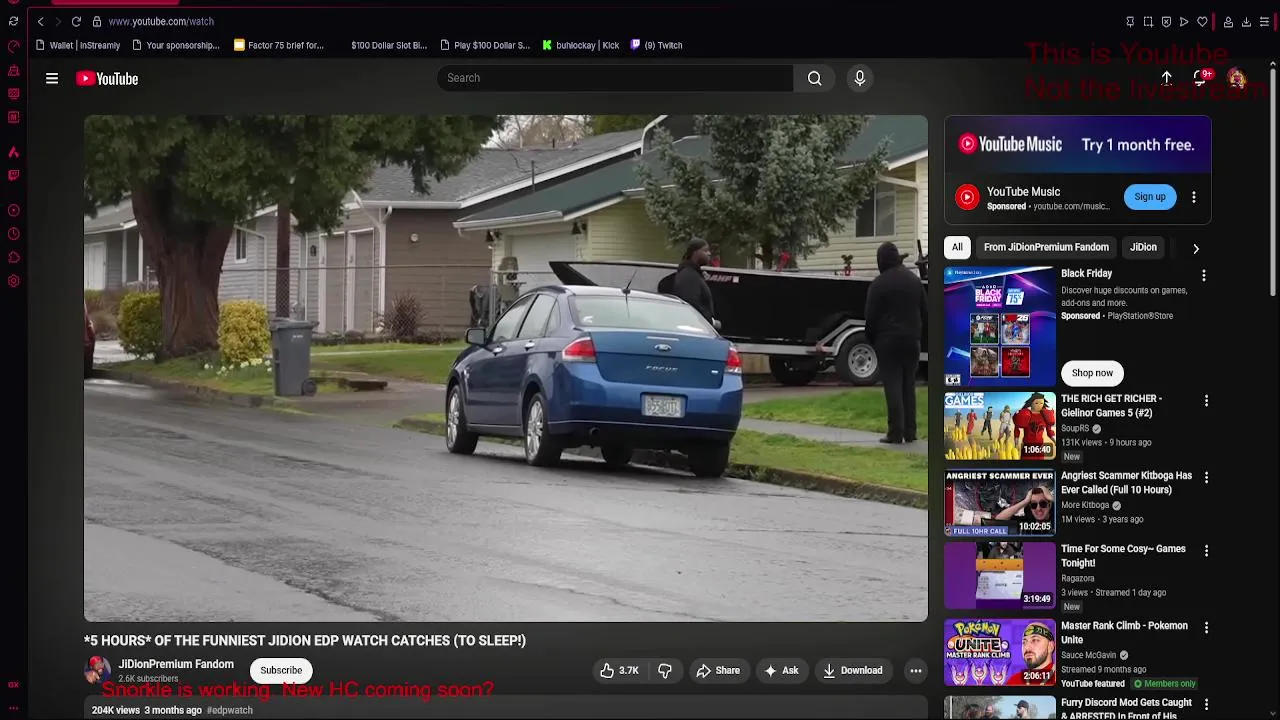This screenshot has height=720, width=1280.
Task: Dislike the video with thumbs down
Action: [x=665, y=671]
